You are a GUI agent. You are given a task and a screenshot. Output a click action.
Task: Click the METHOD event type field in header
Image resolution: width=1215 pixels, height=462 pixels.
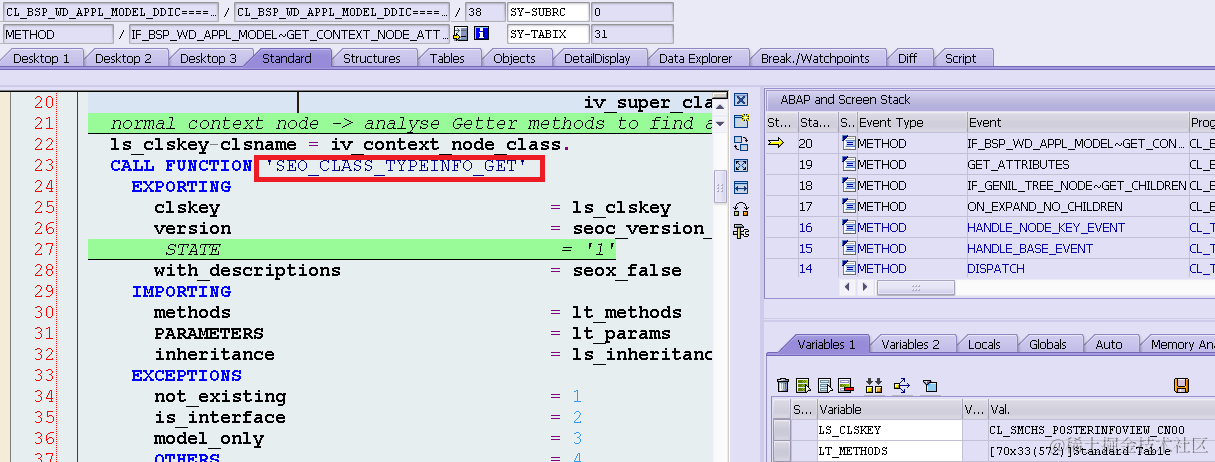click(x=58, y=34)
